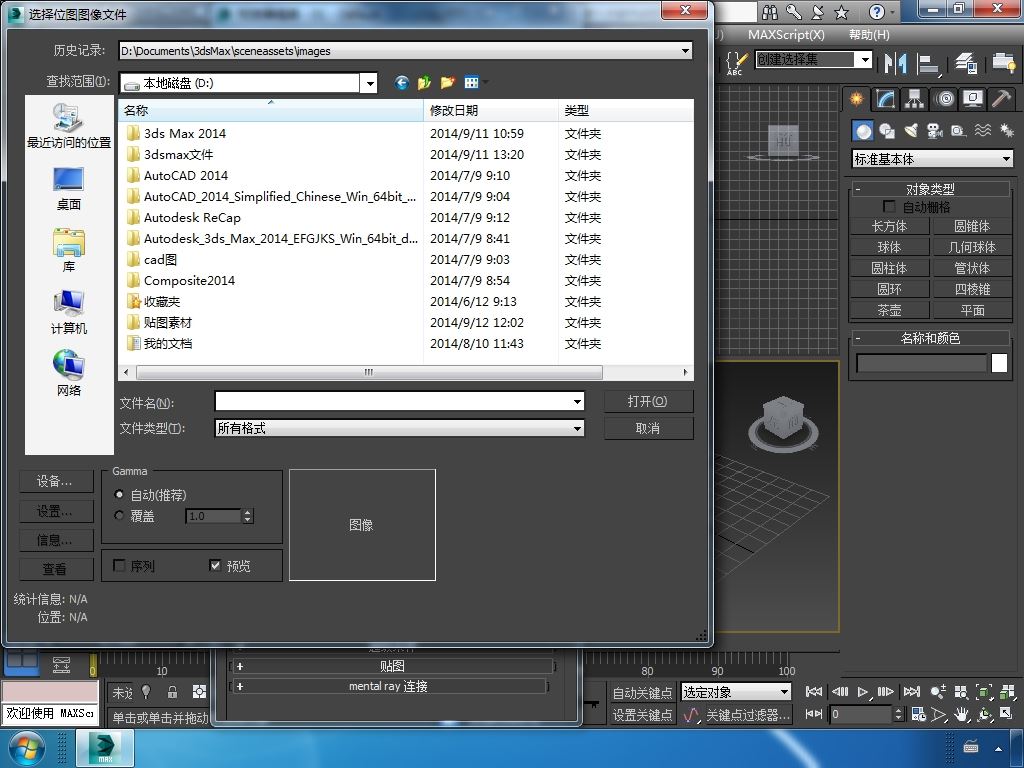Open the Display tab in command panel
The width and height of the screenshot is (1024, 768).
coord(973,99)
